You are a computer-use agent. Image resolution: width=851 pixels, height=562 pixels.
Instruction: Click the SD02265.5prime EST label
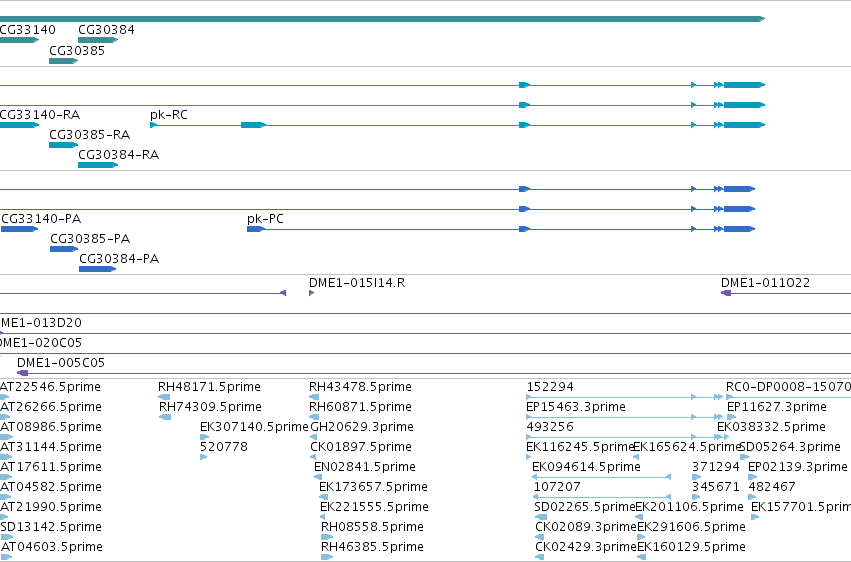click(585, 507)
